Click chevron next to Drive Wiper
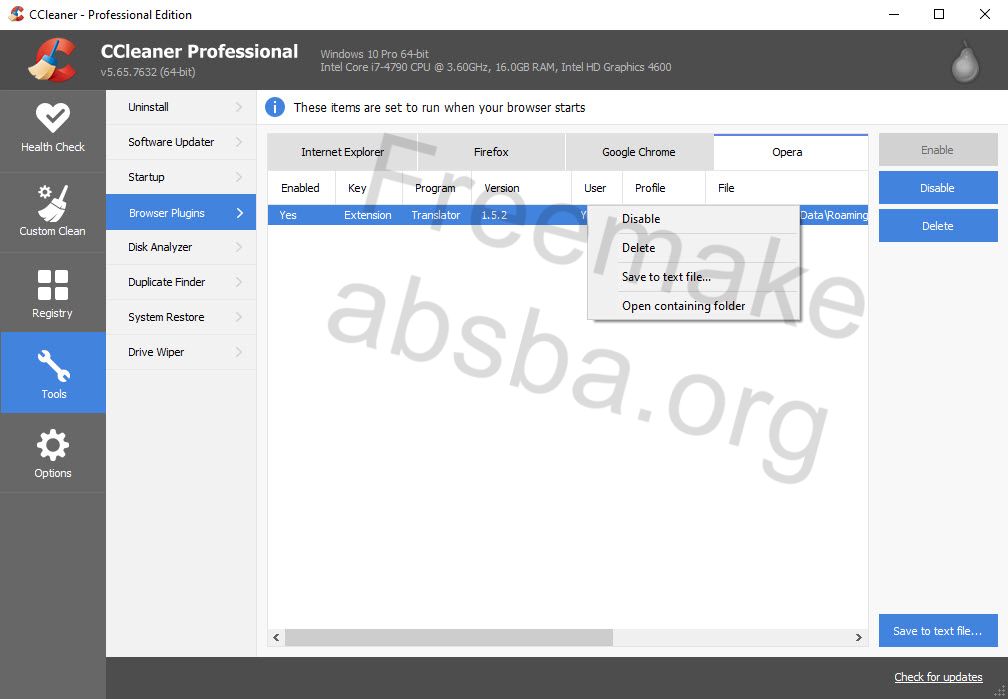 pos(239,352)
